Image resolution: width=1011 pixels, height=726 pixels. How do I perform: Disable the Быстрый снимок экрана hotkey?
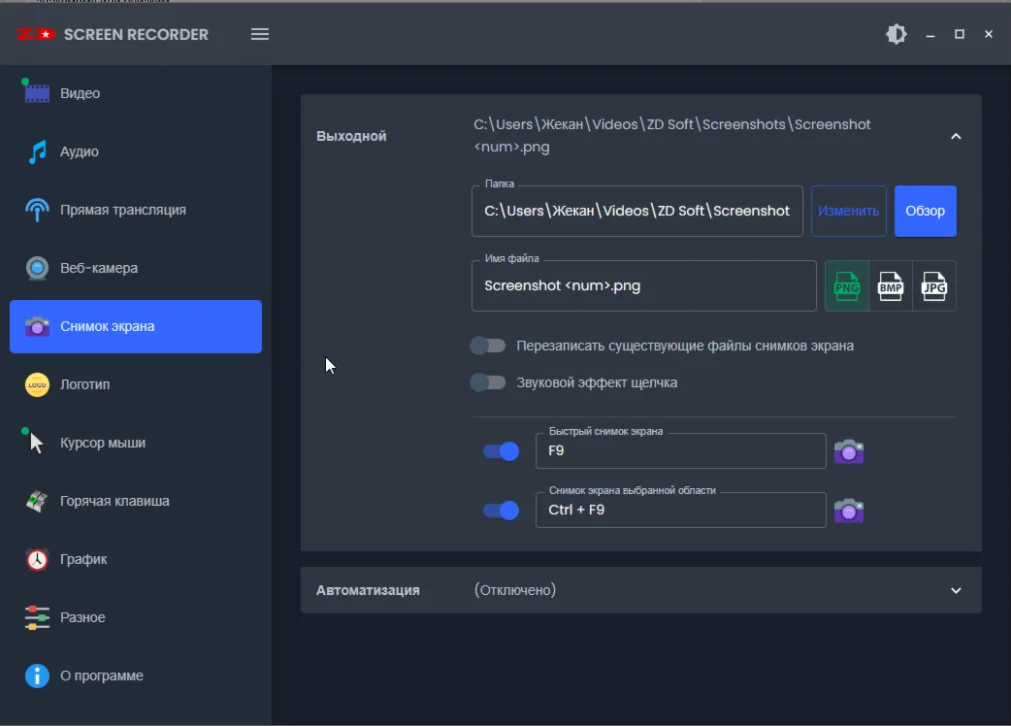point(501,451)
